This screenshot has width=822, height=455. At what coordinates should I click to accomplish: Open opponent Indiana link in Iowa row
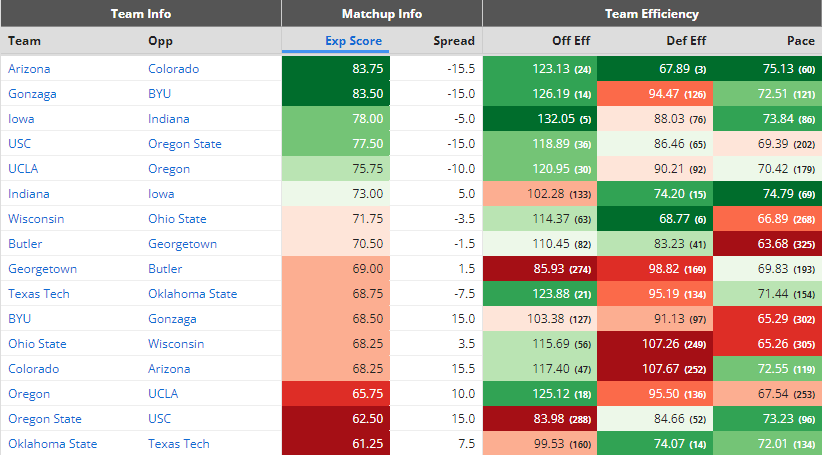[x=169, y=118]
